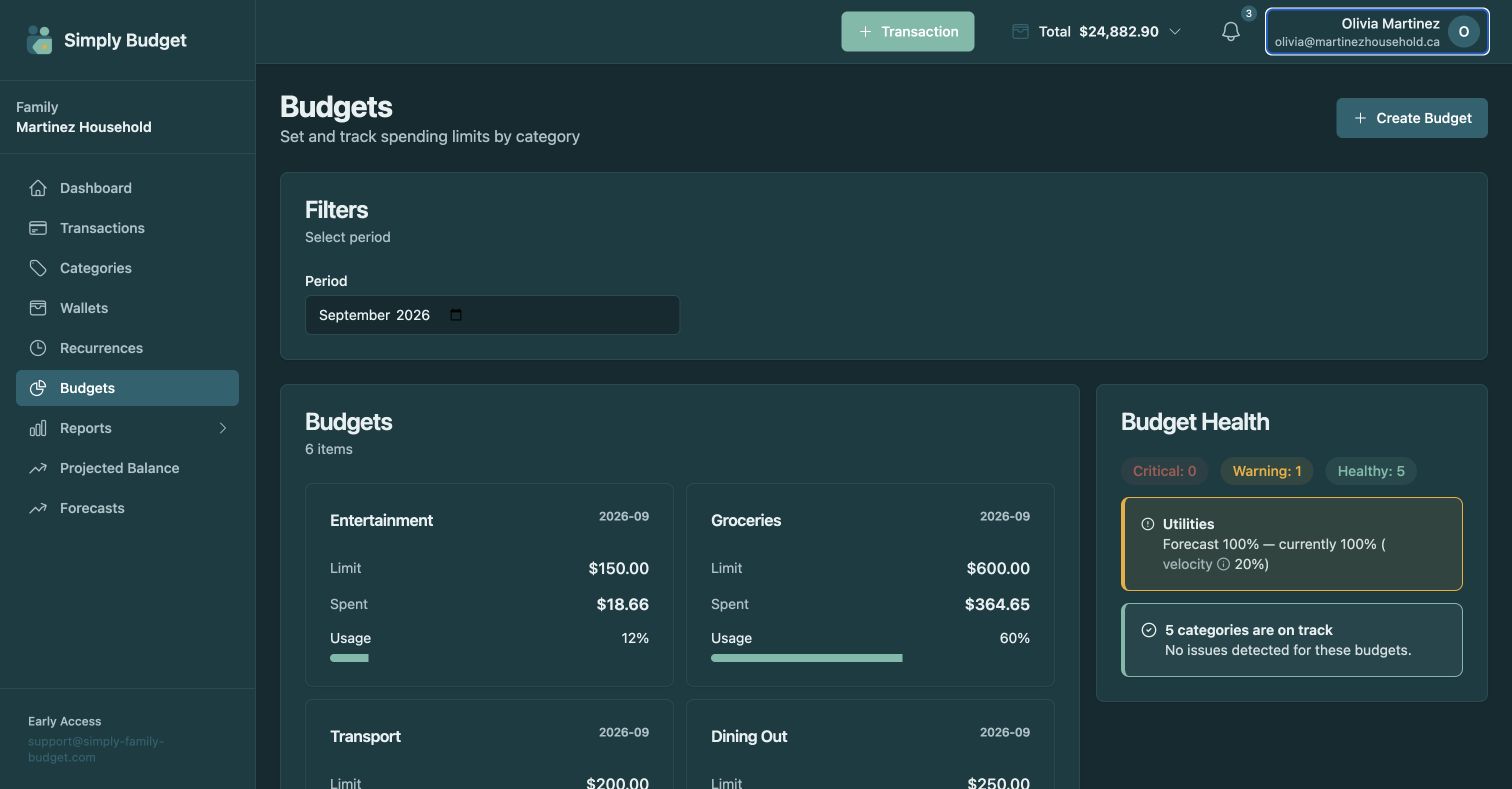Navigate to Categories
Screen dimensions: 1512x789
(127, 268)
